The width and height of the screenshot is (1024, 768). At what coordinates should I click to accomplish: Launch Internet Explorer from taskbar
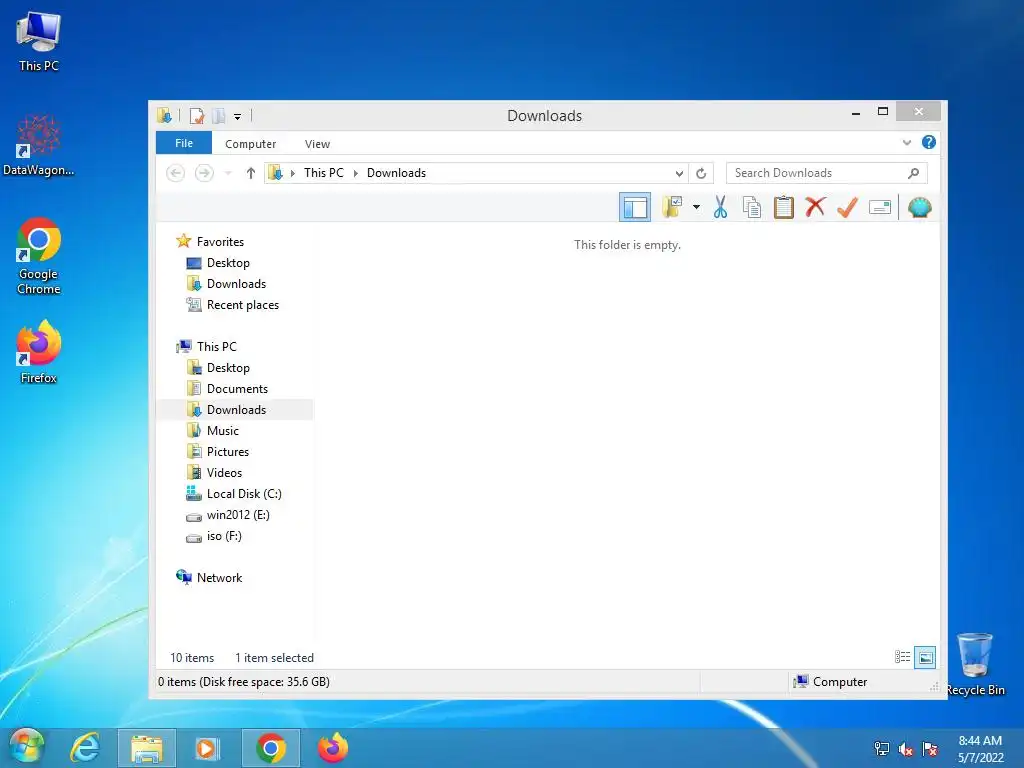point(86,748)
